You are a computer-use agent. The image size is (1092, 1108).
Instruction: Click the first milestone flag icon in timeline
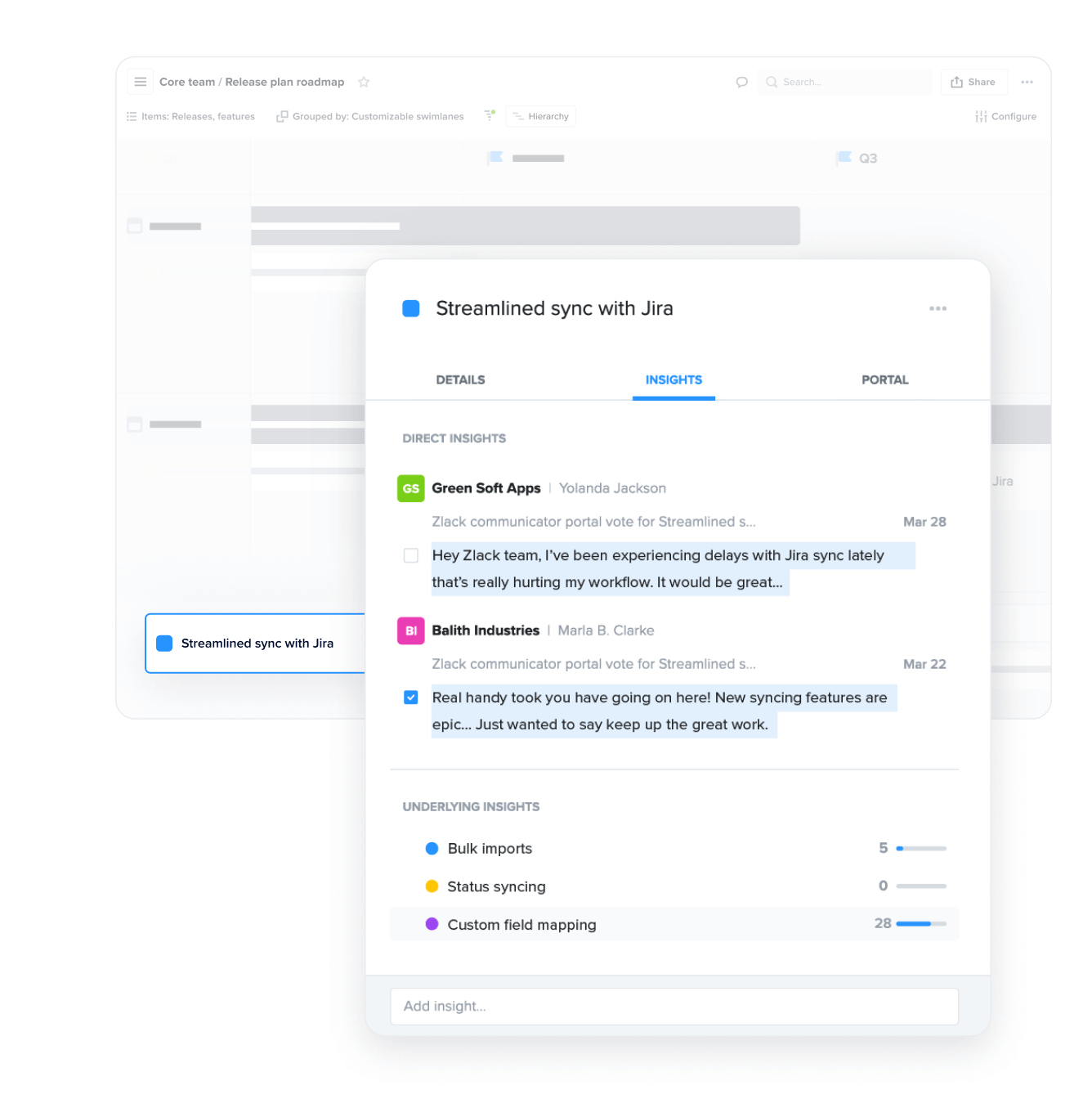(495, 158)
